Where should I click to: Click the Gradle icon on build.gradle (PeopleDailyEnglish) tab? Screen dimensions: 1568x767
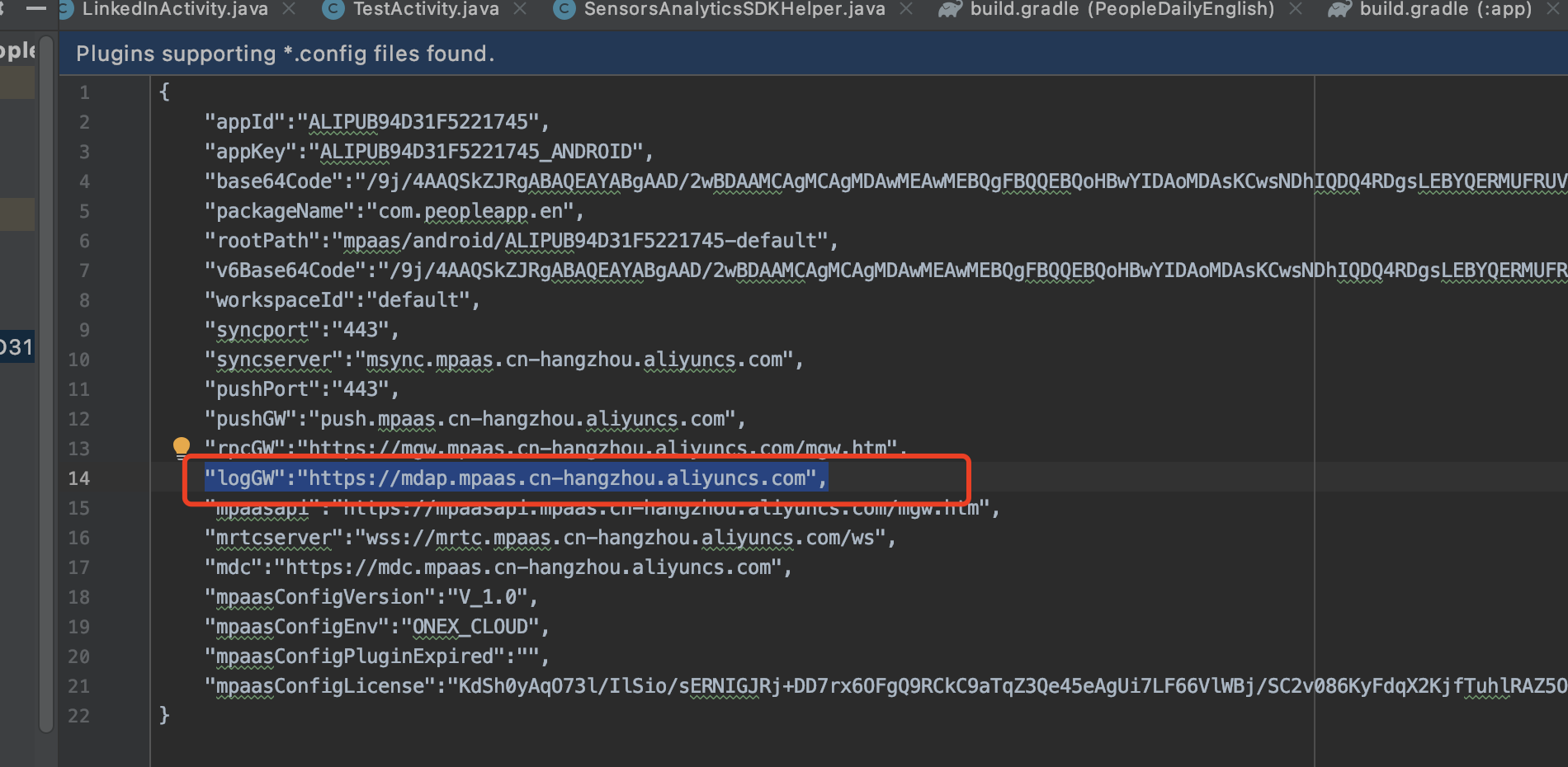951,9
